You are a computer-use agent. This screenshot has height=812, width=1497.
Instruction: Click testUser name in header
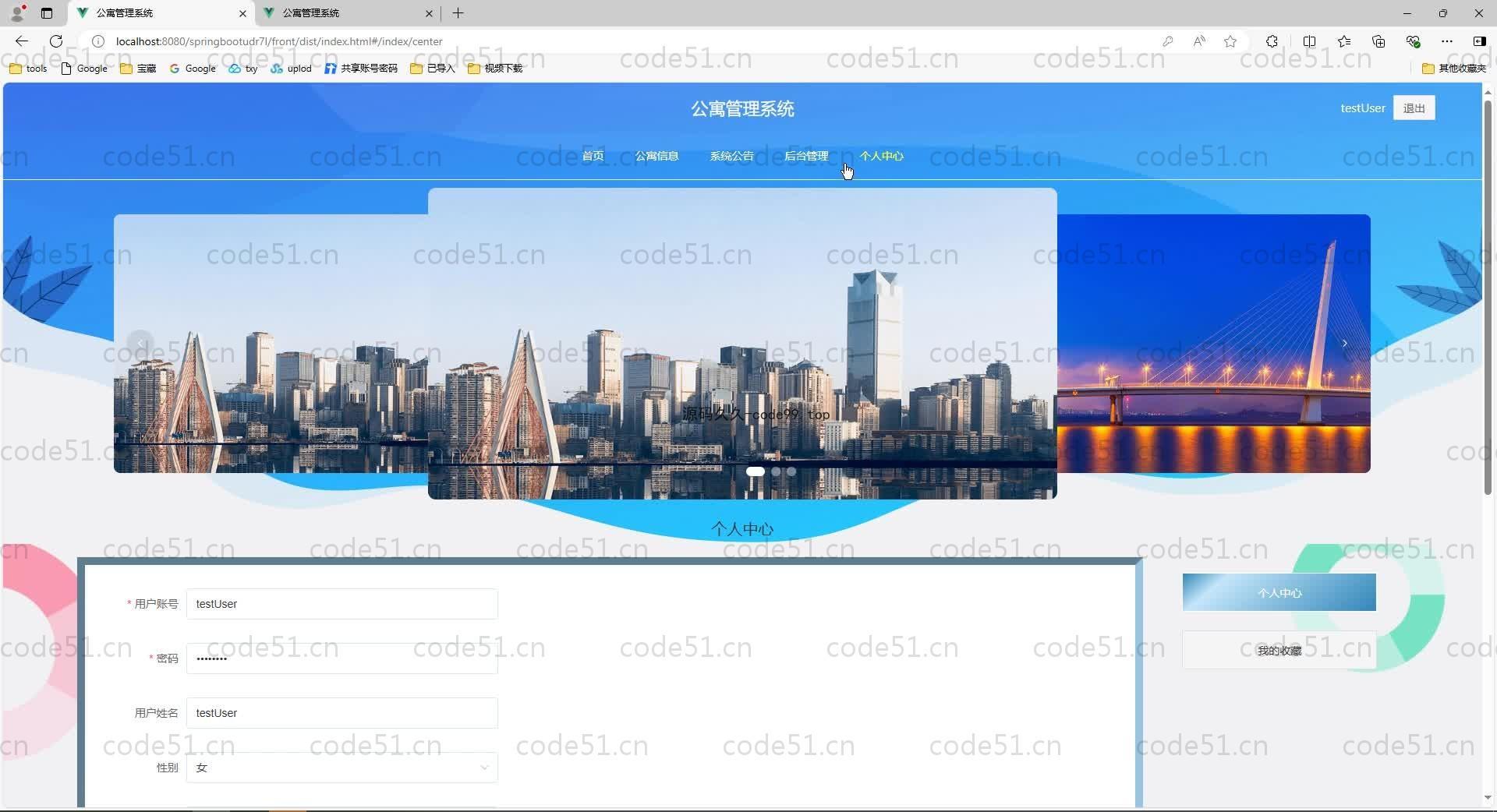coord(1362,108)
